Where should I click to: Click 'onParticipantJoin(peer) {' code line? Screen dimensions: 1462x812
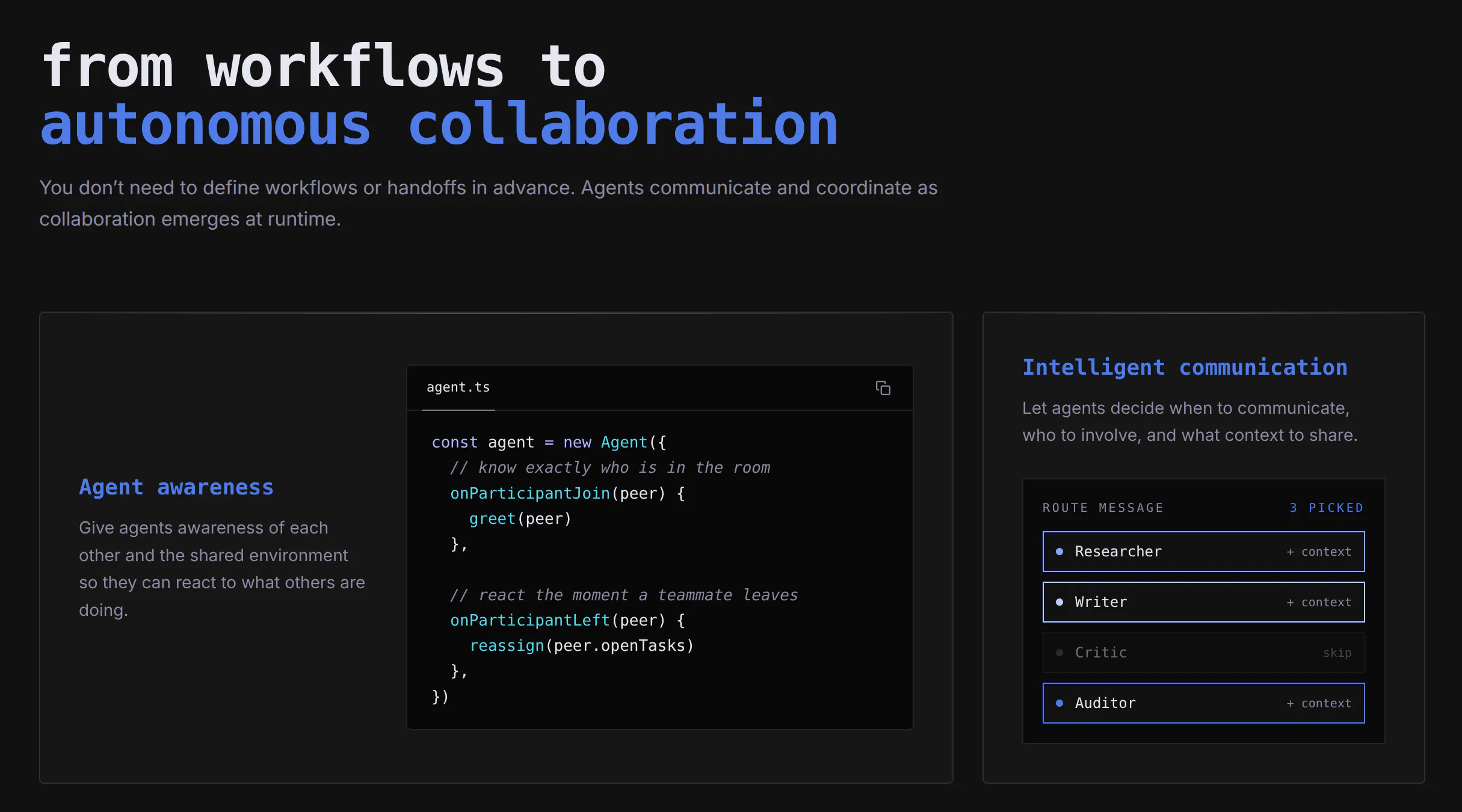point(567,493)
